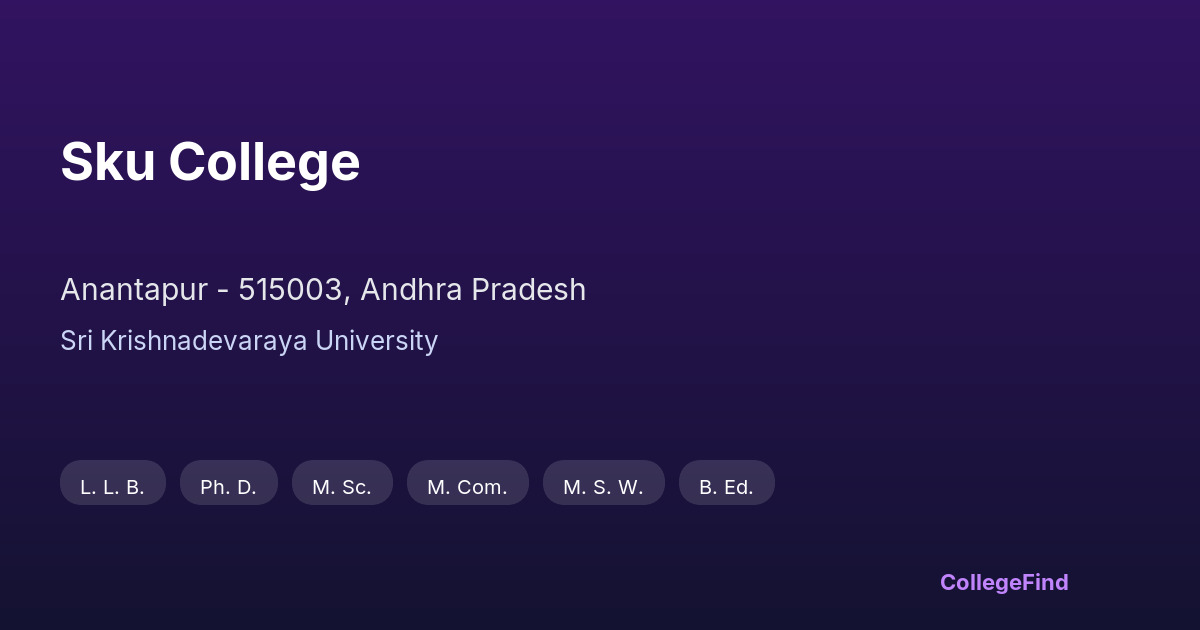The width and height of the screenshot is (1200, 630).
Task: Click the 515003 pin code
Action: coord(293,290)
